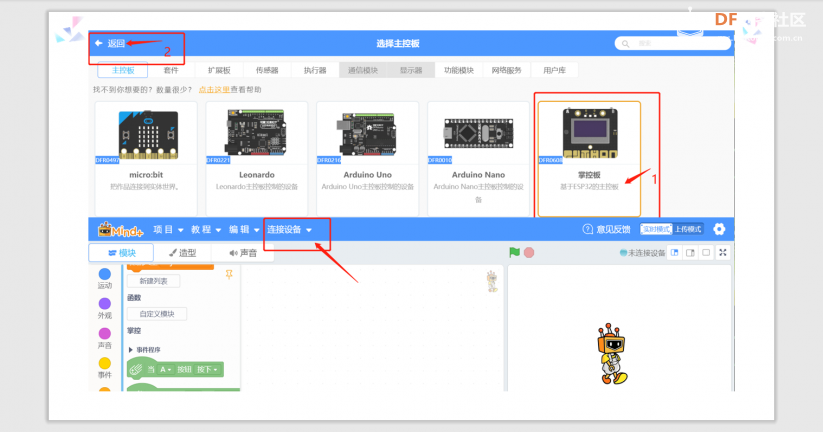Open the 用户库 tab
This screenshot has width=823, height=432.
click(x=554, y=70)
